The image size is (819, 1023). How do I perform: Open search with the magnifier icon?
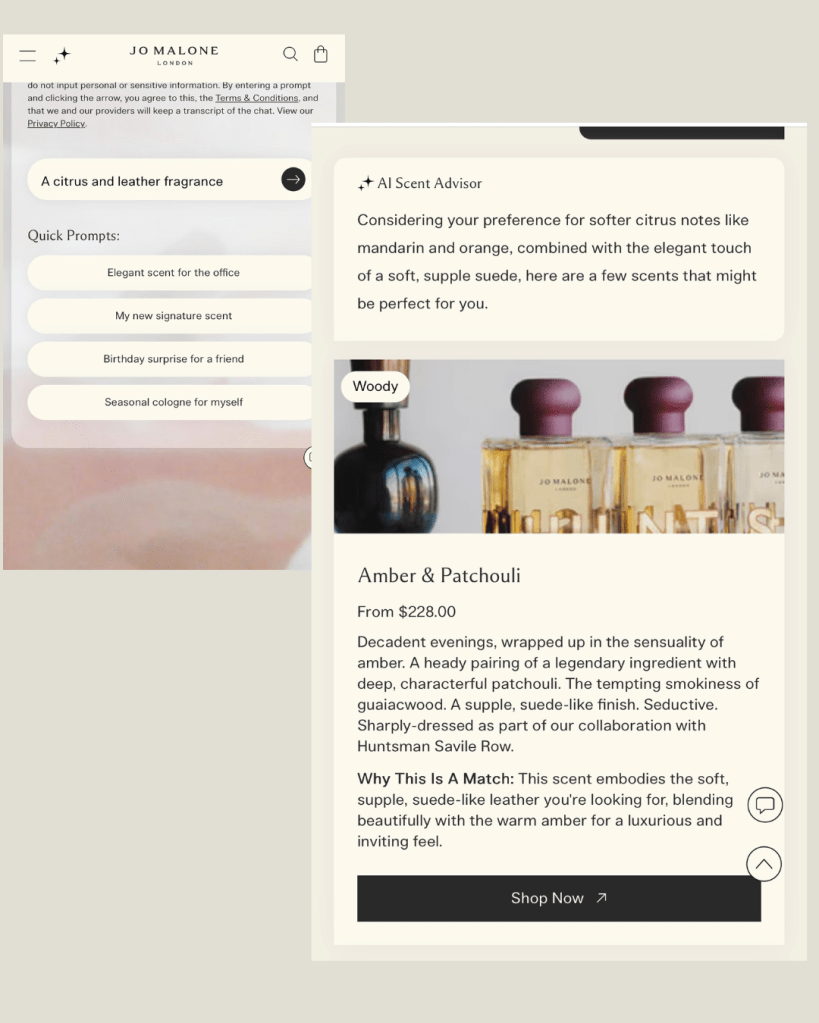290,54
